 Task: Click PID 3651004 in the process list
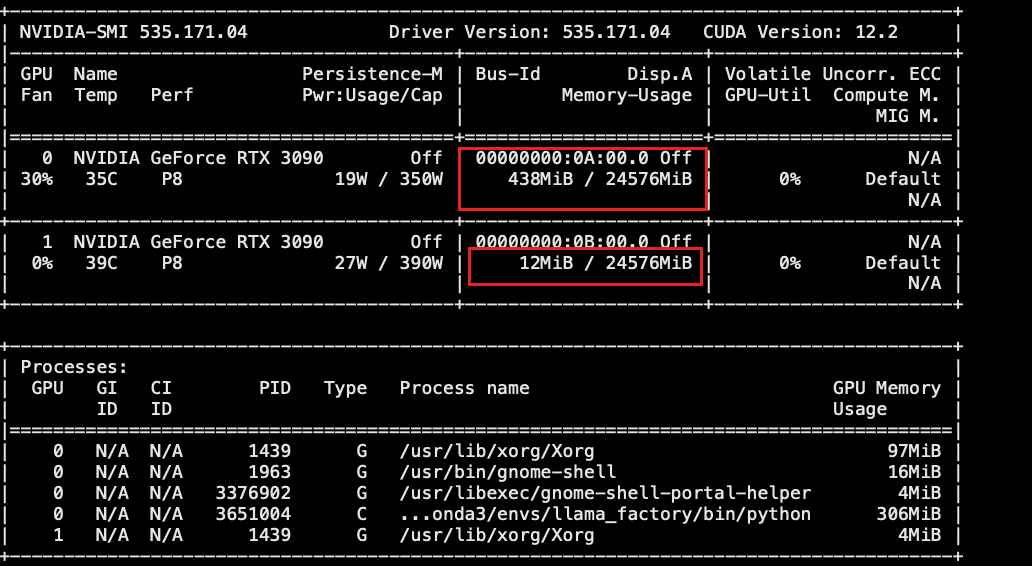click(253, 514)
